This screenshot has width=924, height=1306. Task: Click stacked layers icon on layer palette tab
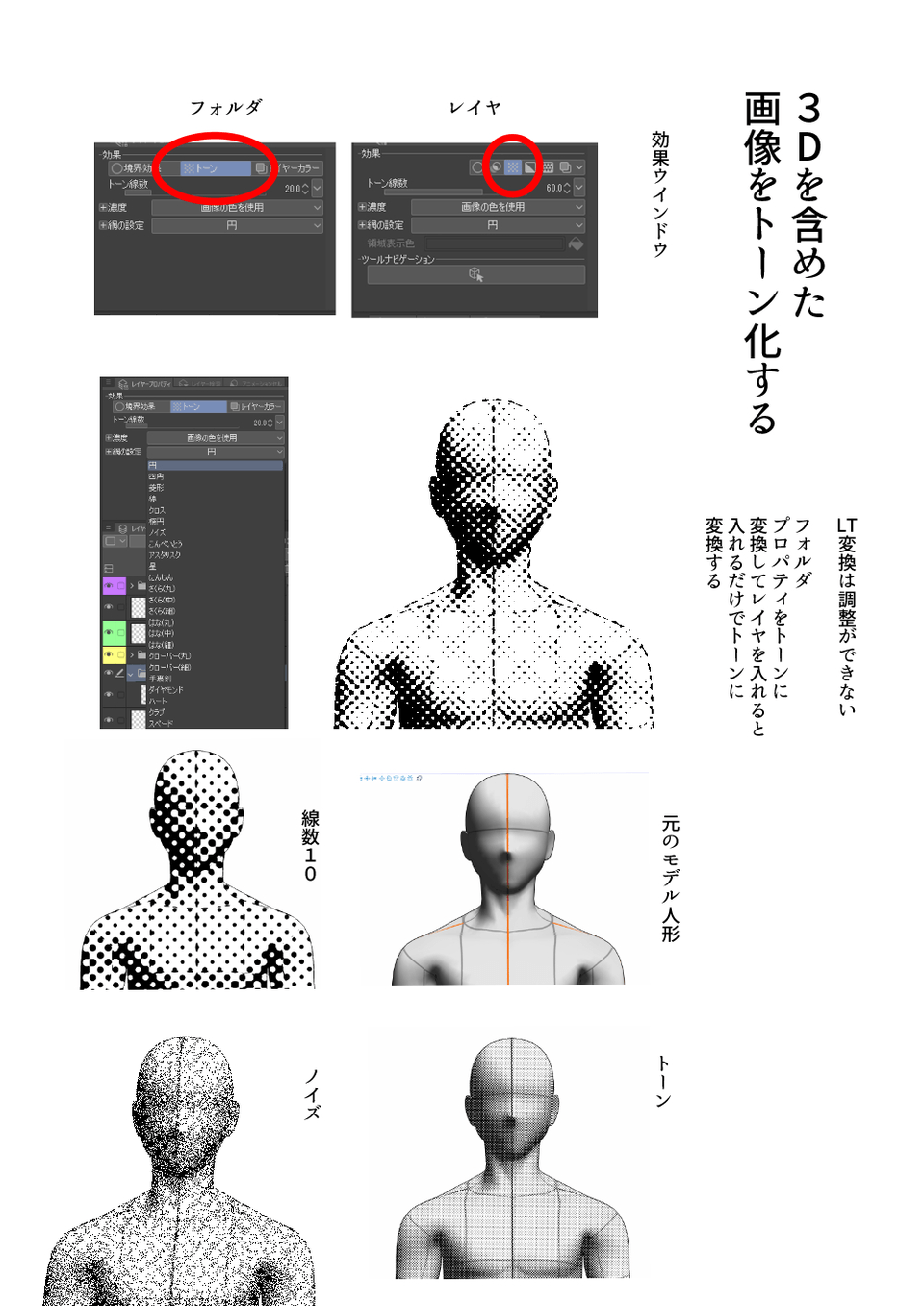pos(123,529)
